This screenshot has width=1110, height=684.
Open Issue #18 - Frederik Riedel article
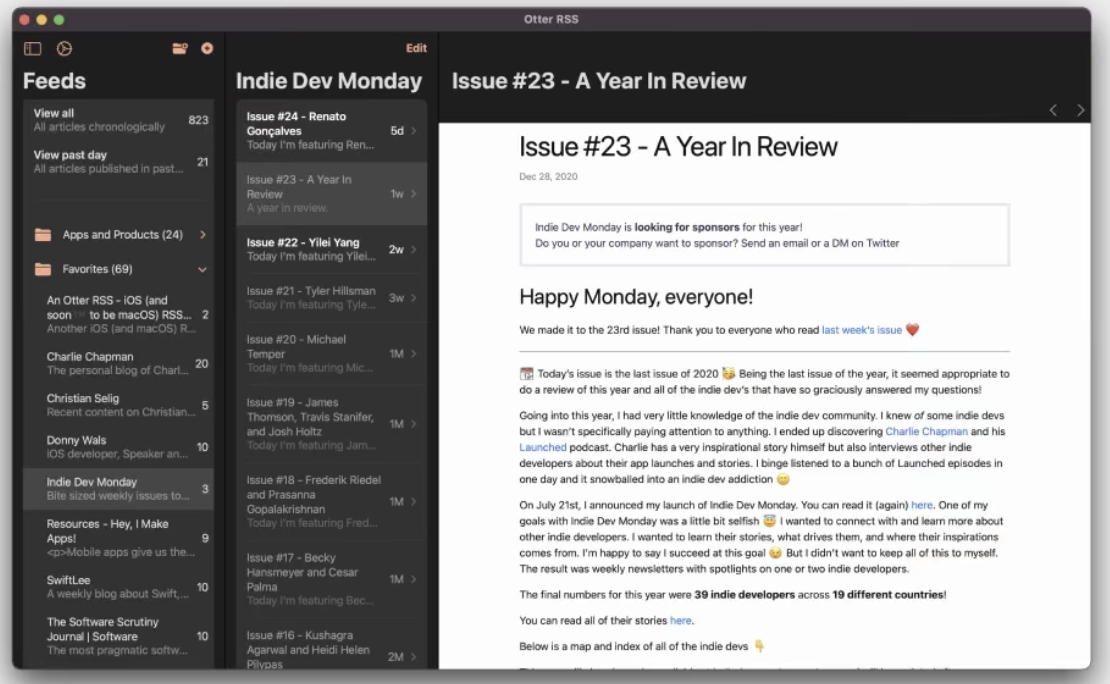pyautogui.click(x=331, y=501)
